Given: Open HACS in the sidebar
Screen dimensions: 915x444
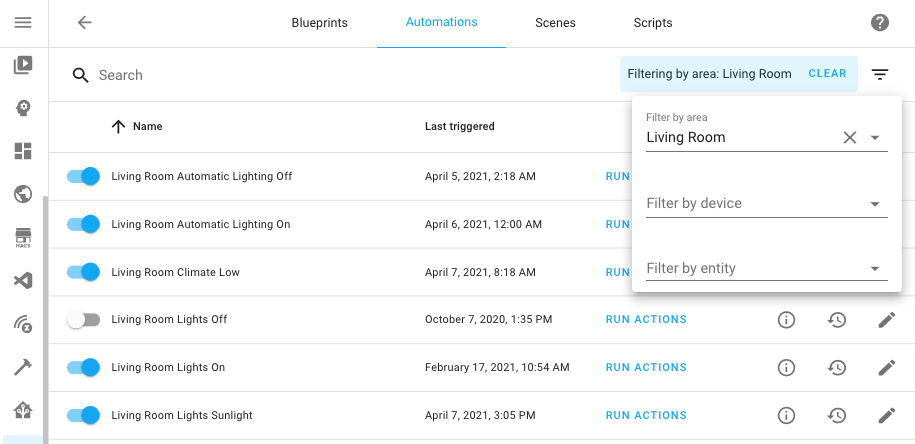Looking at the screenshot, I should [x=23, y=238].
